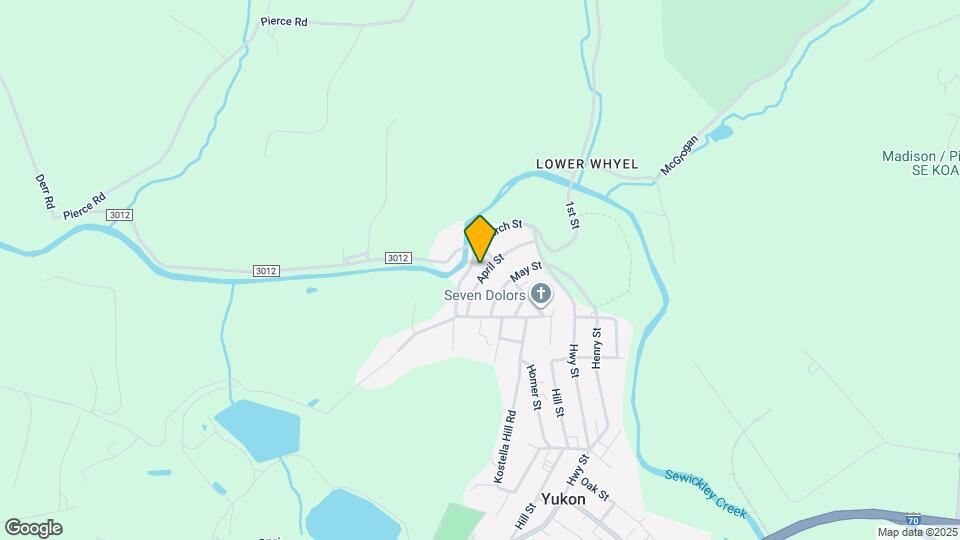Select the Sewickley Creek label
Viewport: 960px width, 540px height.
pyautogui.click(x=706, y=493)
